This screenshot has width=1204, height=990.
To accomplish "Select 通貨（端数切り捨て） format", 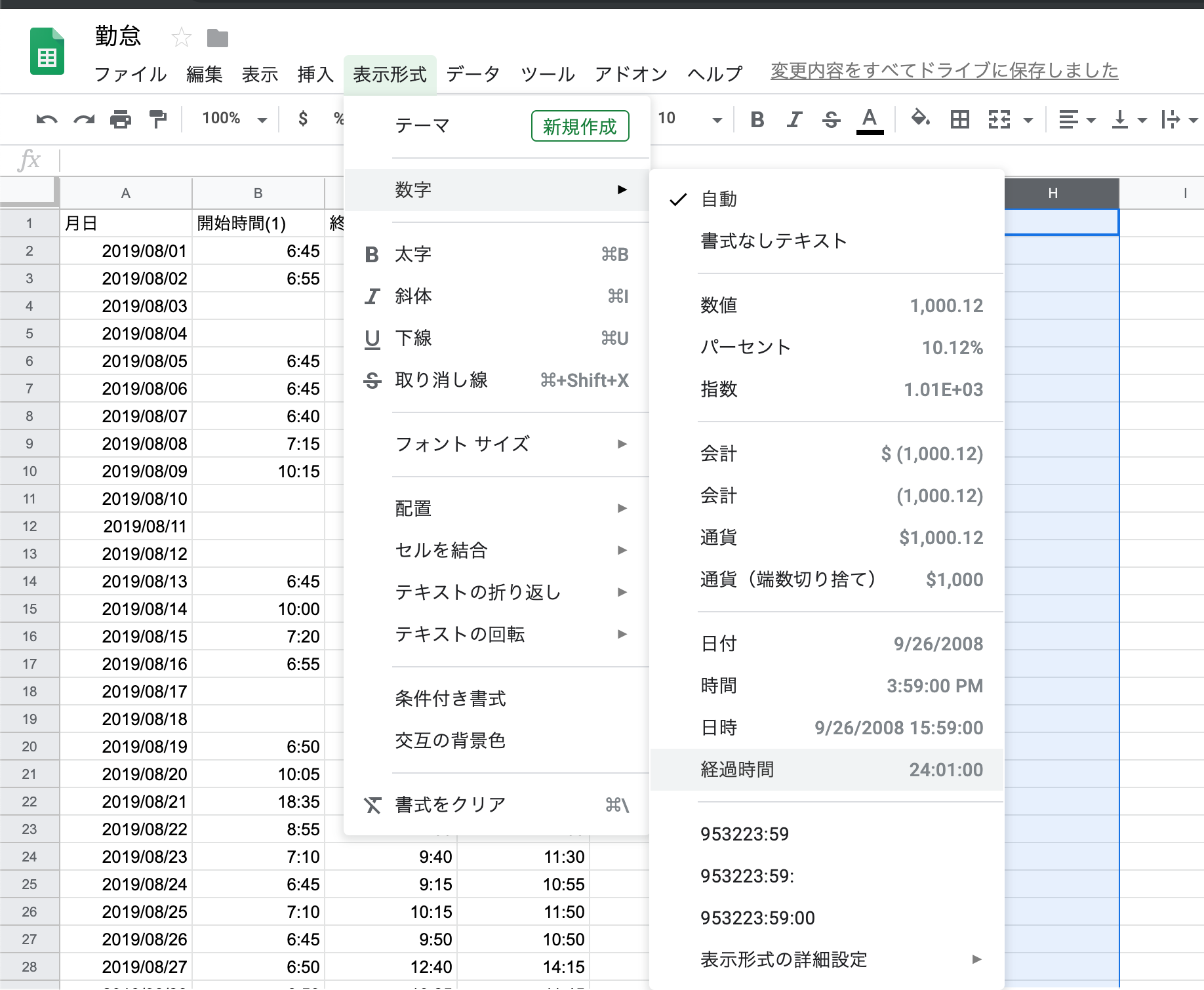I will click(827, 580).
